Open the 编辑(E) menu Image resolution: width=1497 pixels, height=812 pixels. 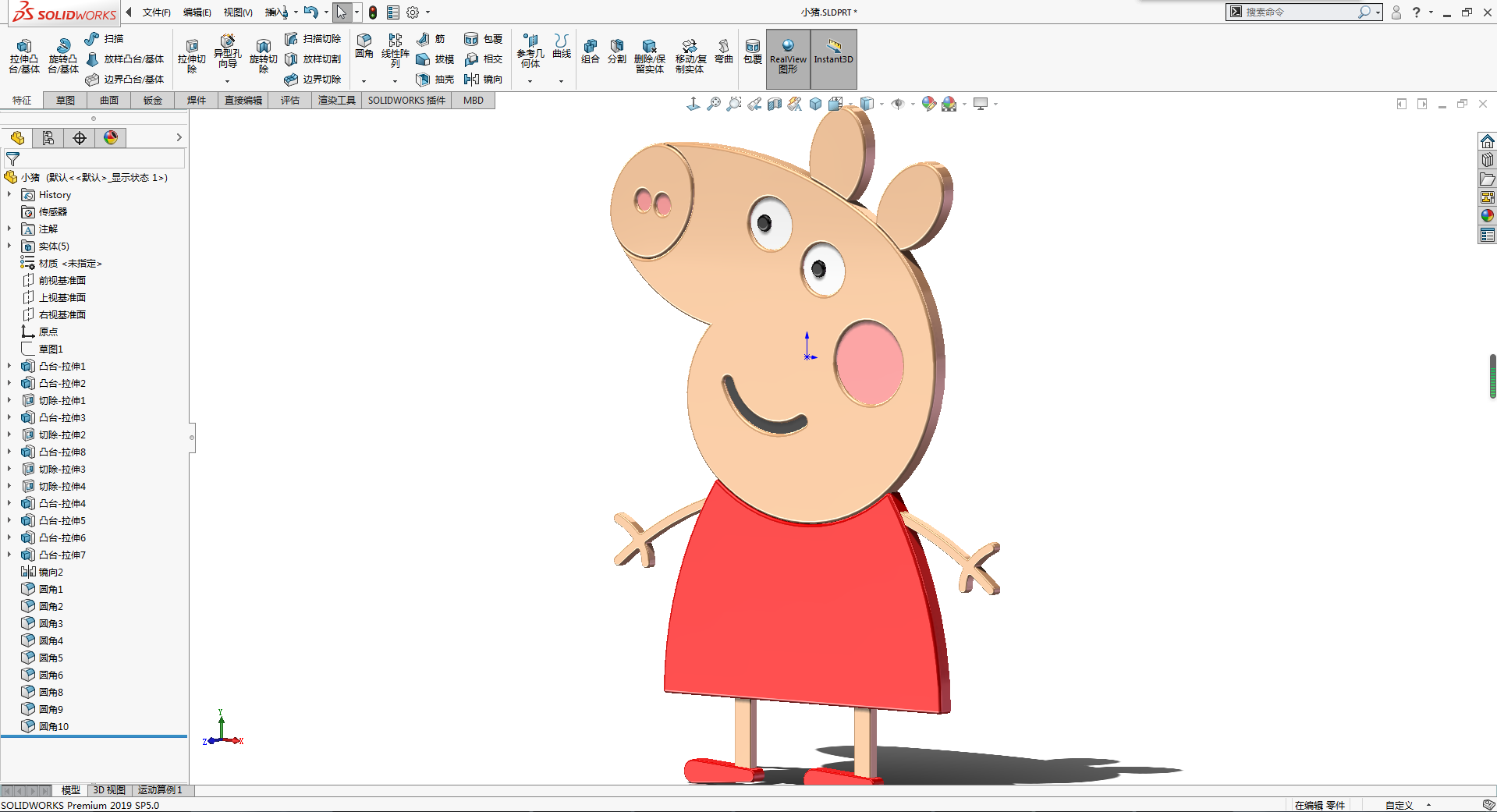pyautogui.click(x=197, y=12)
